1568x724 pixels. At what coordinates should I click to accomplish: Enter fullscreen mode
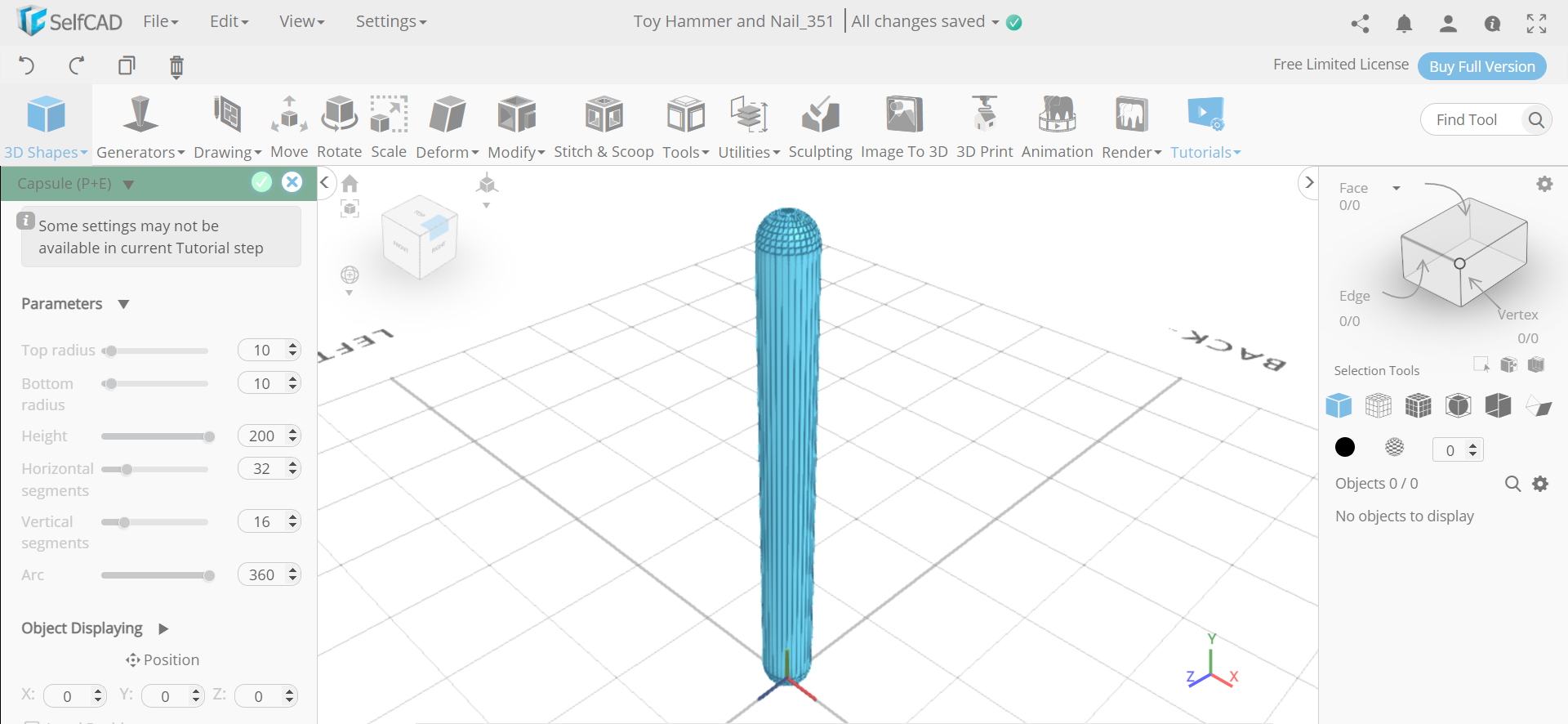1536,24
